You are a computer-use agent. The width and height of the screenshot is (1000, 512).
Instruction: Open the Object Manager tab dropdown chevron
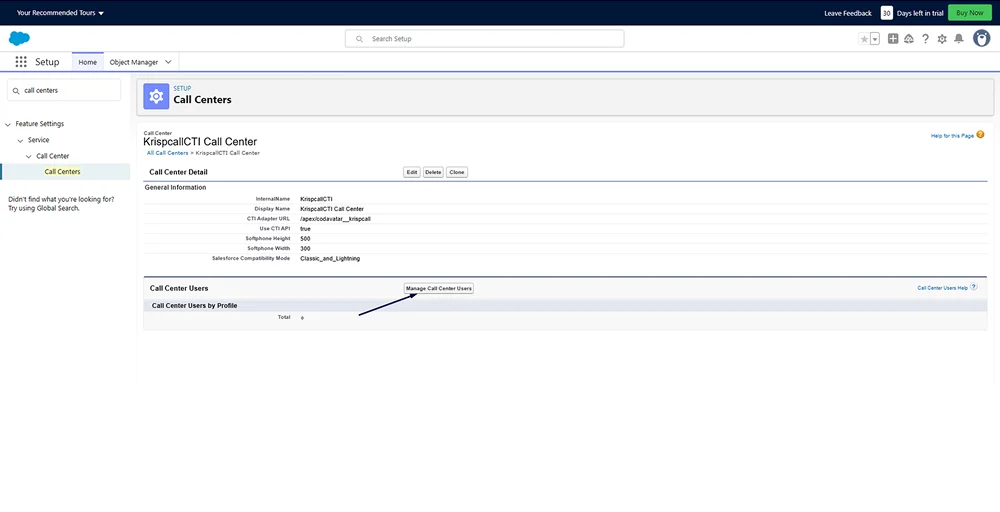click(168, 62)
